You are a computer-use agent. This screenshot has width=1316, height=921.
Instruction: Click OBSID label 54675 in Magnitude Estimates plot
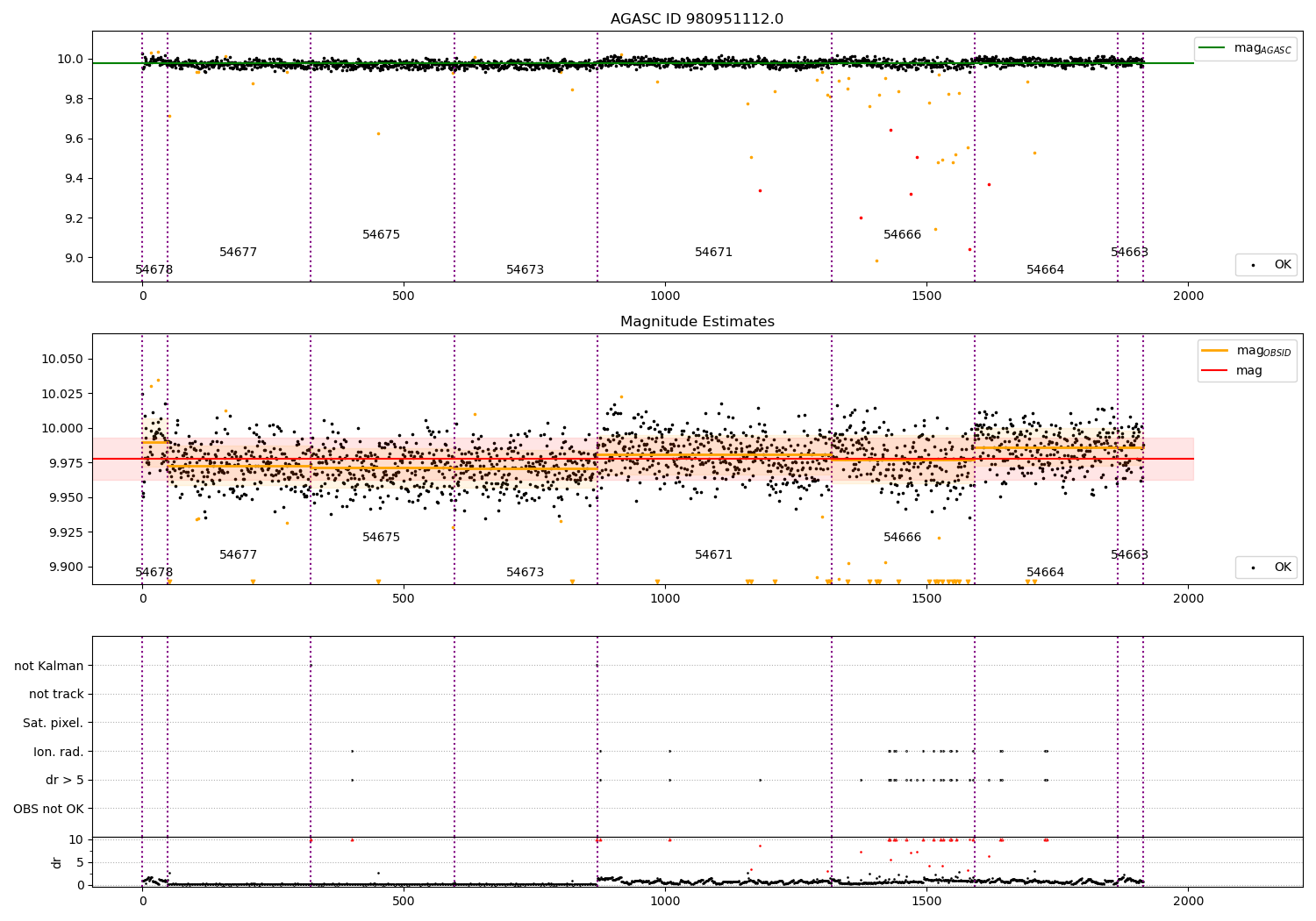(x=382, y=538)
